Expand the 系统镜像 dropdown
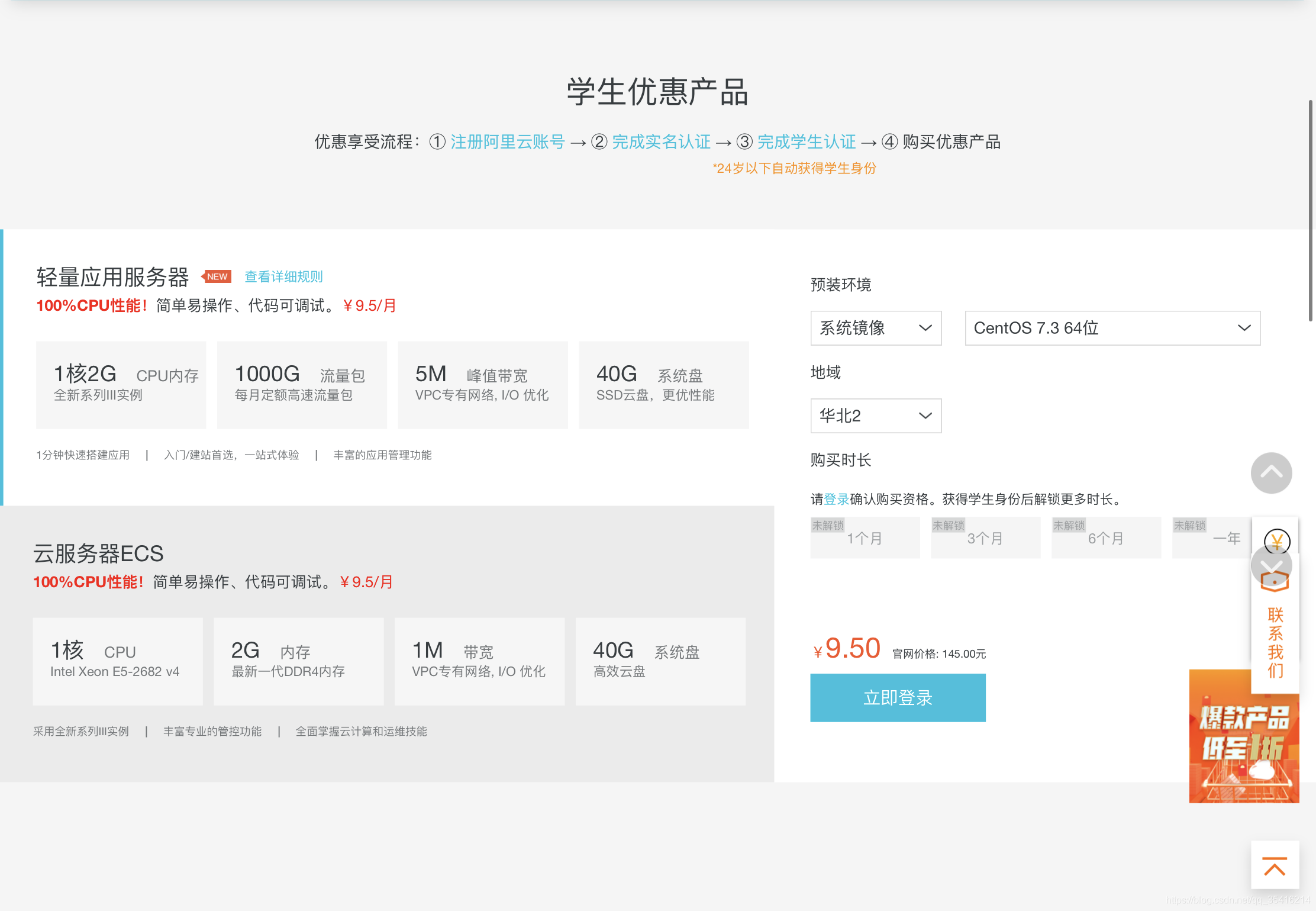1316x911 pixels. pyautogui.click(x=876, y=328)
